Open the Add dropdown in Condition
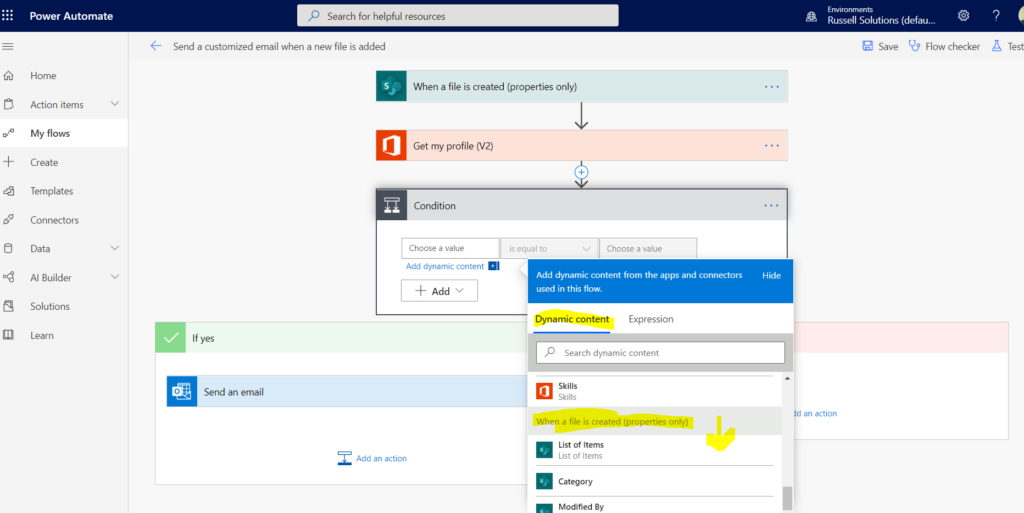 (440, 291)
